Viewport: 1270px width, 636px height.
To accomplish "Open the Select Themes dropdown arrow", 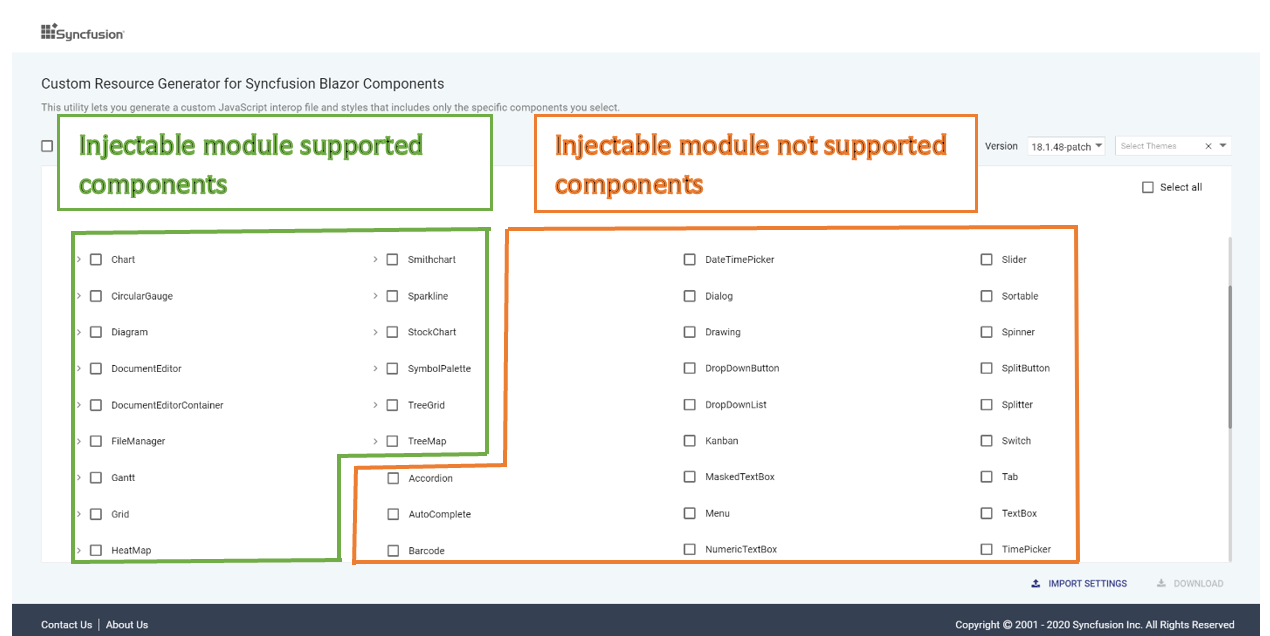I will tap(1223, 146).
